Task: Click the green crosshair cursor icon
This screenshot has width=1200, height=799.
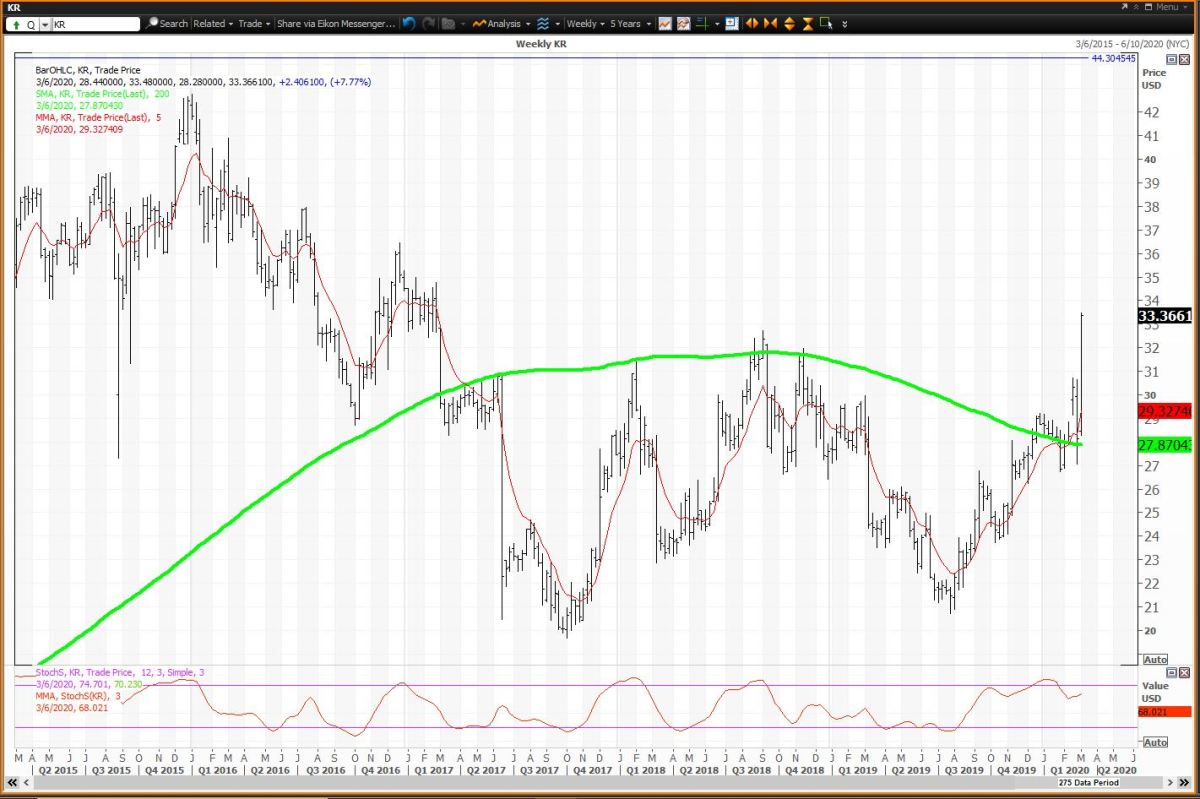Action: (x=703, y=23)
